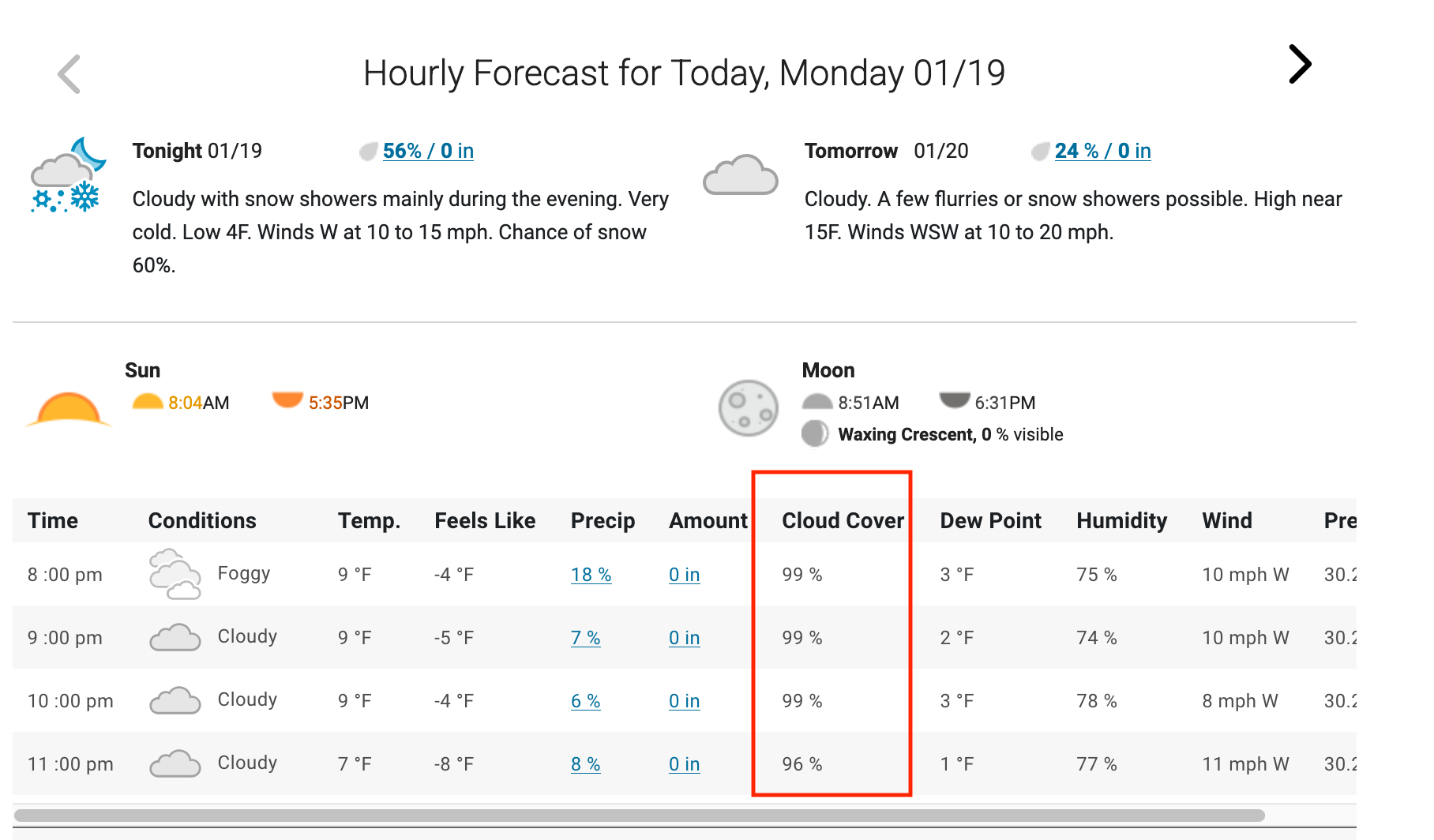1434x840 pixels.
Task: Click the 7 % precip link
Action: tap(585, 638)
